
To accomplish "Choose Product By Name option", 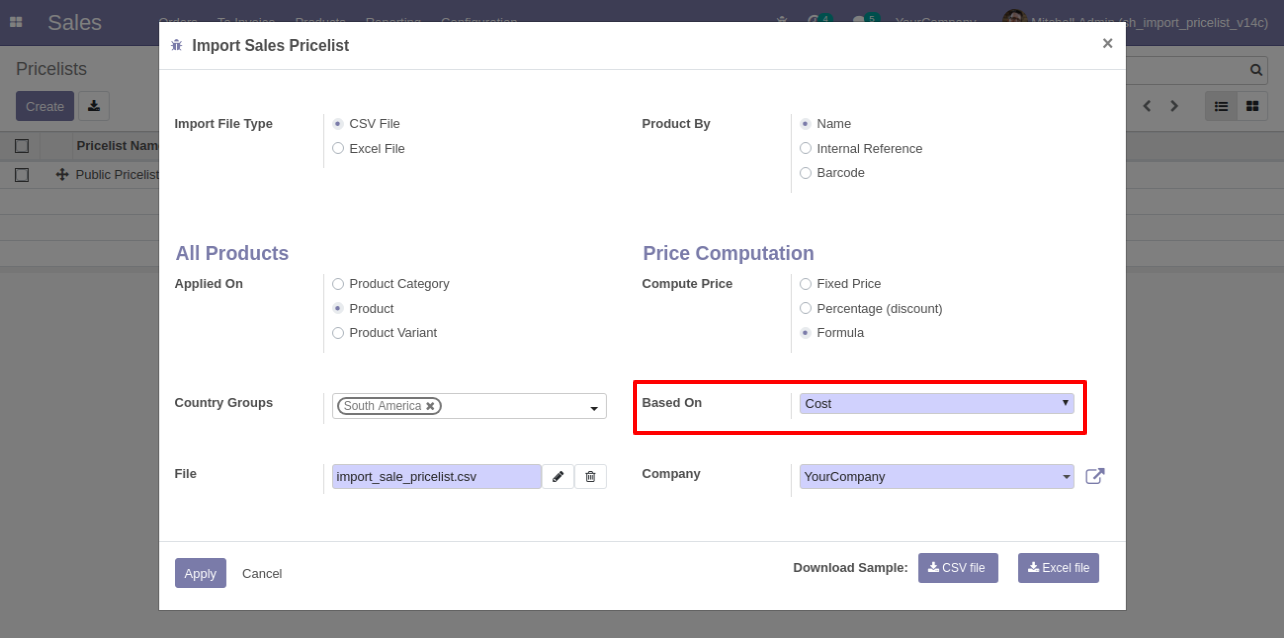I will pyautogui.click(x=806, y=124).
